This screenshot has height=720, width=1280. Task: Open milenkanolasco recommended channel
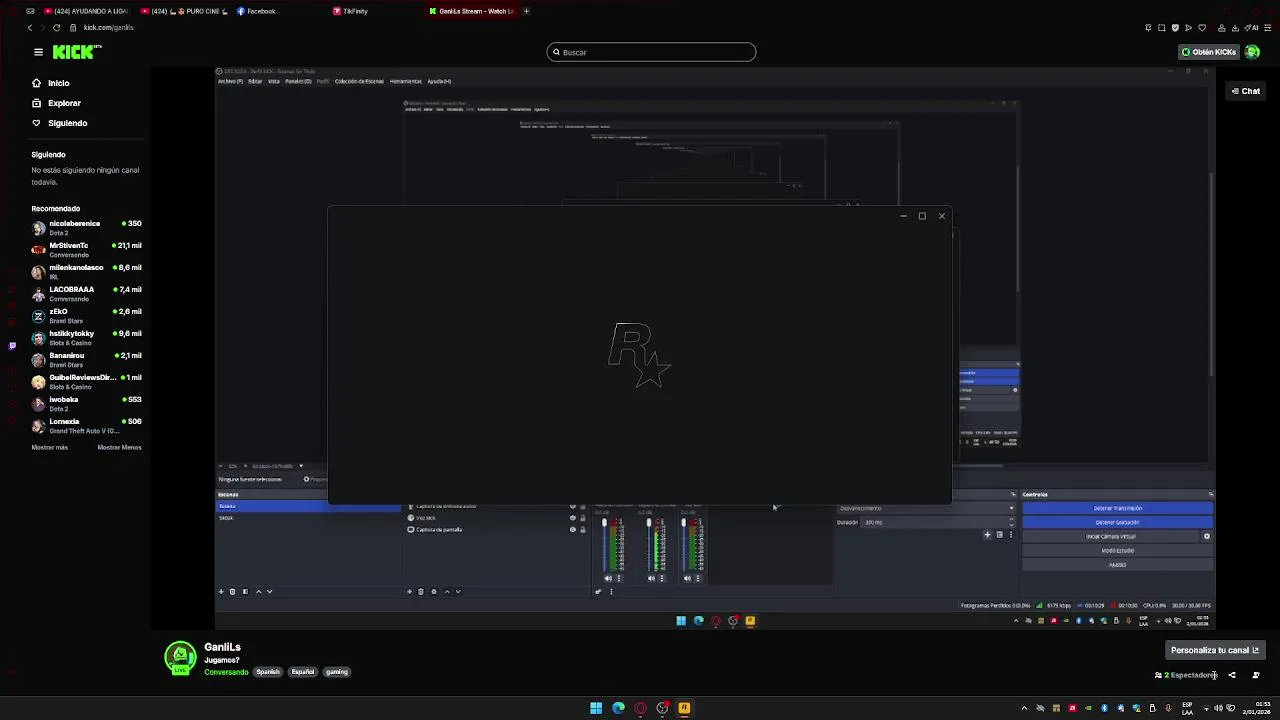point(86,271)
